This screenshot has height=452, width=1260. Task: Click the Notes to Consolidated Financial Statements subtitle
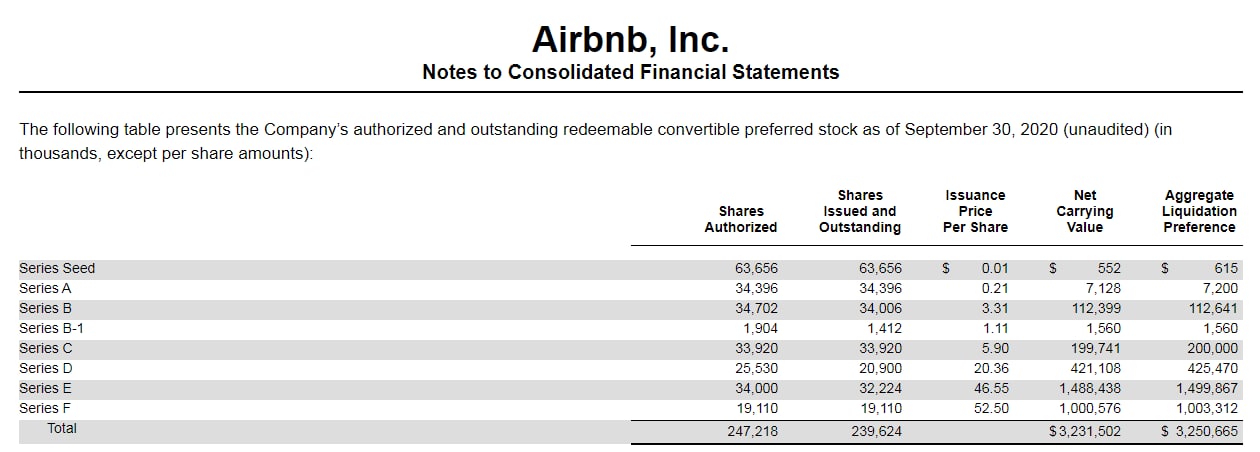(x=630, y=72)
